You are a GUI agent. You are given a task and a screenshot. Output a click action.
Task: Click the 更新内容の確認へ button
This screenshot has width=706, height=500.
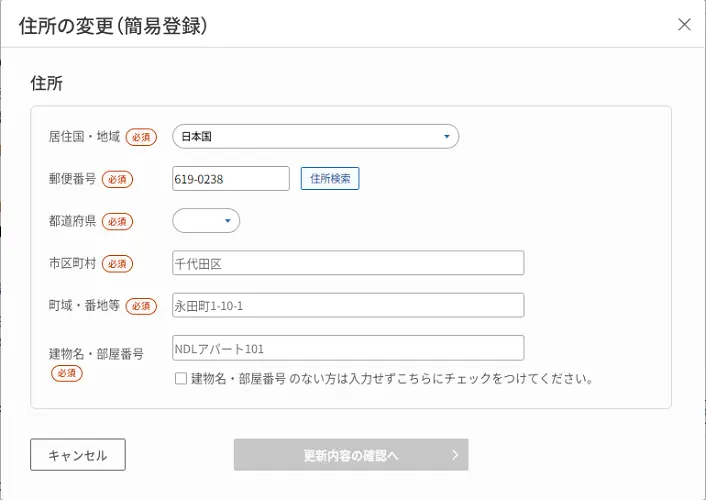coord(351,455)
